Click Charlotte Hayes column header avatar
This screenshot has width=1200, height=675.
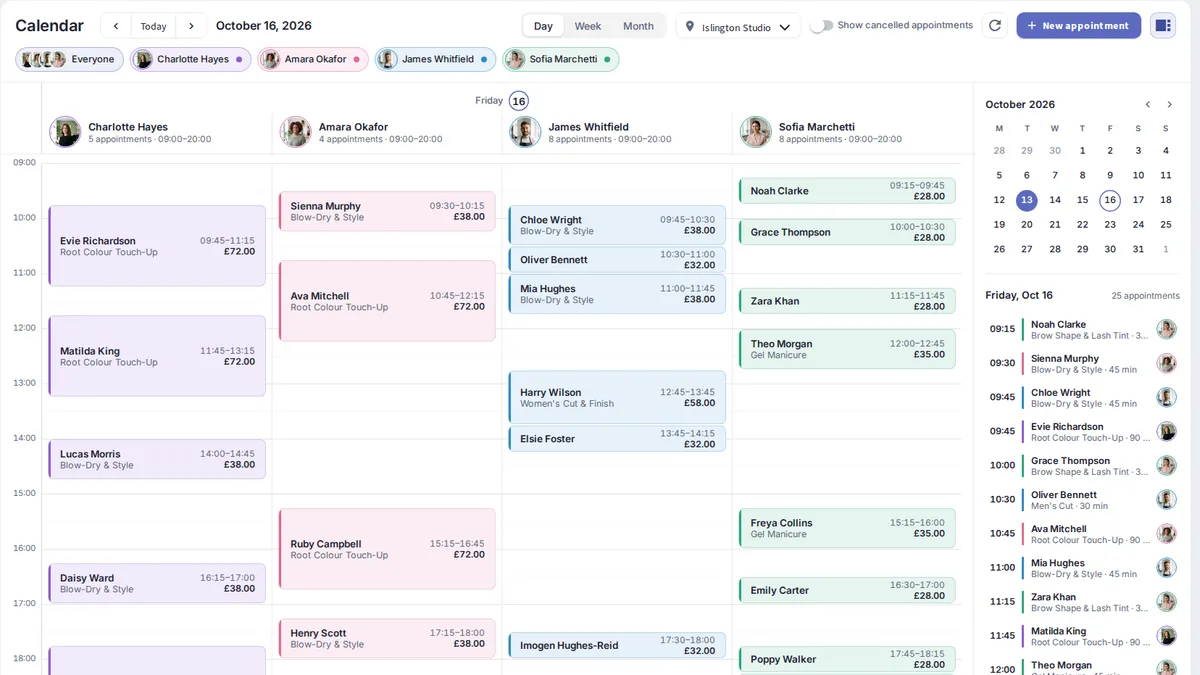click(66, 132)
